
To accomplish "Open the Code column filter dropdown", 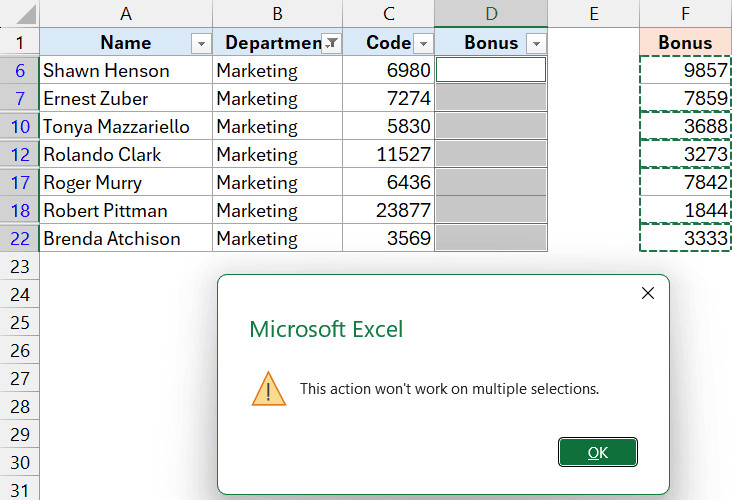I will coord(423,43).
